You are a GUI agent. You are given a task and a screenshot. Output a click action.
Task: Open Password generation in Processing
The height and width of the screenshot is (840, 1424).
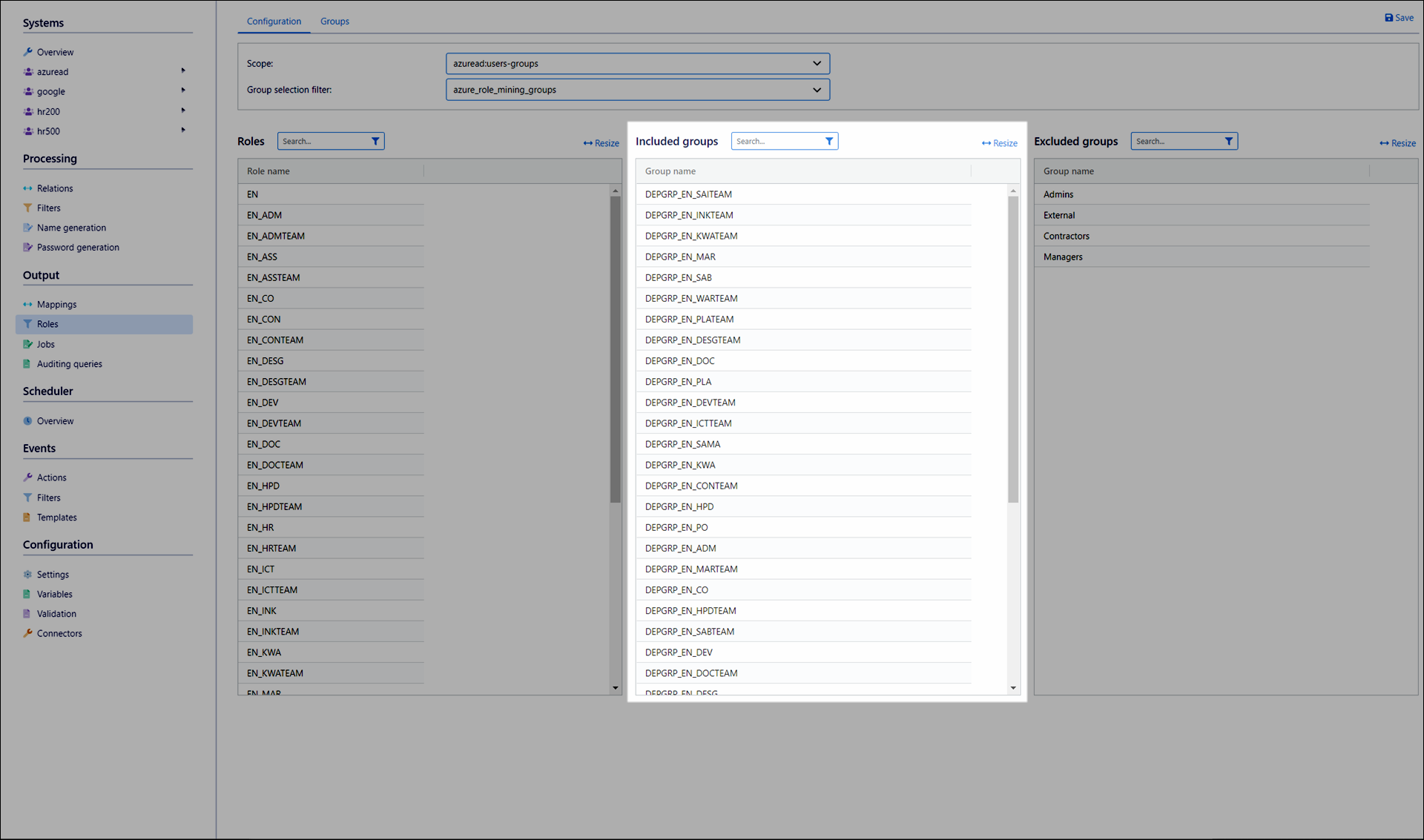[77, 248]
